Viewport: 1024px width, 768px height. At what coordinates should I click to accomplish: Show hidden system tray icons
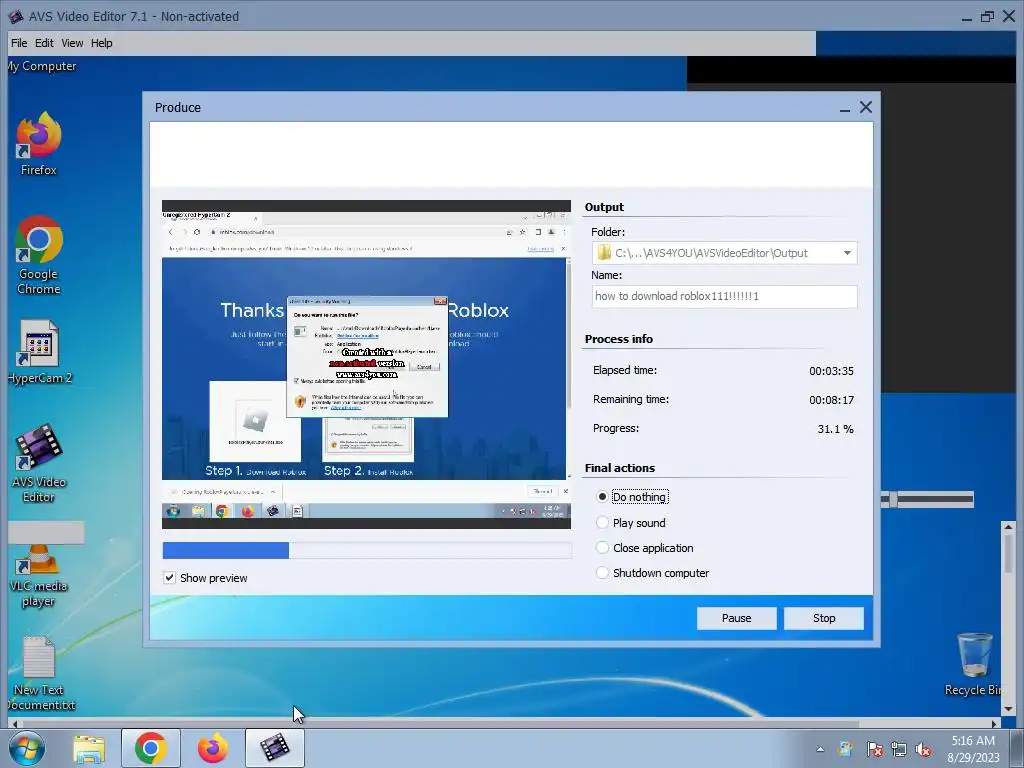click(x=820, y=749)
